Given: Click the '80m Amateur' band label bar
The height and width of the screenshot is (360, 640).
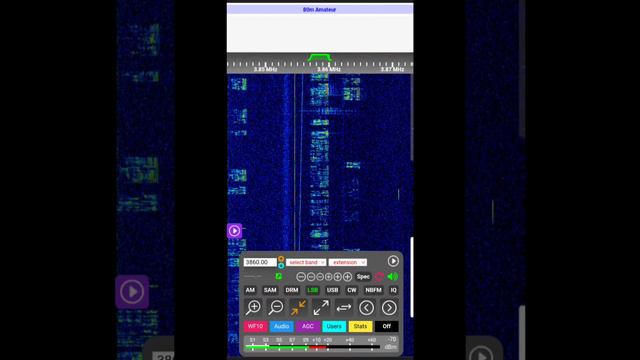Looking at the screenshot, I should (x=320, y=9).
